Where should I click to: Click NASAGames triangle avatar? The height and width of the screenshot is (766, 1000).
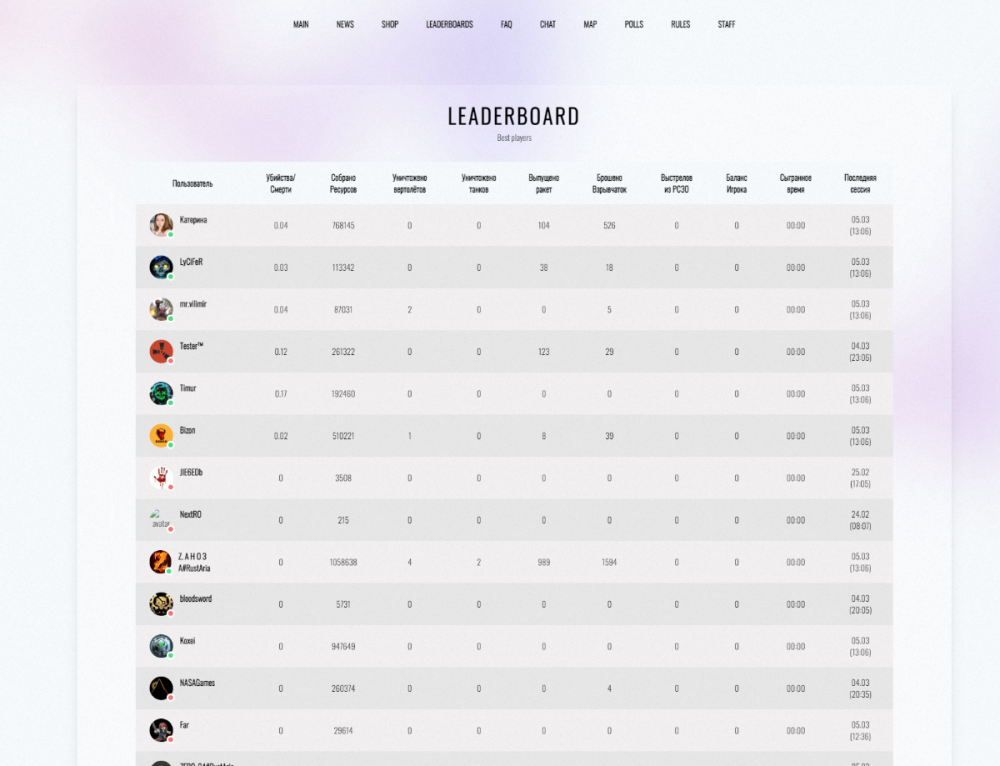tap(161, 688)
